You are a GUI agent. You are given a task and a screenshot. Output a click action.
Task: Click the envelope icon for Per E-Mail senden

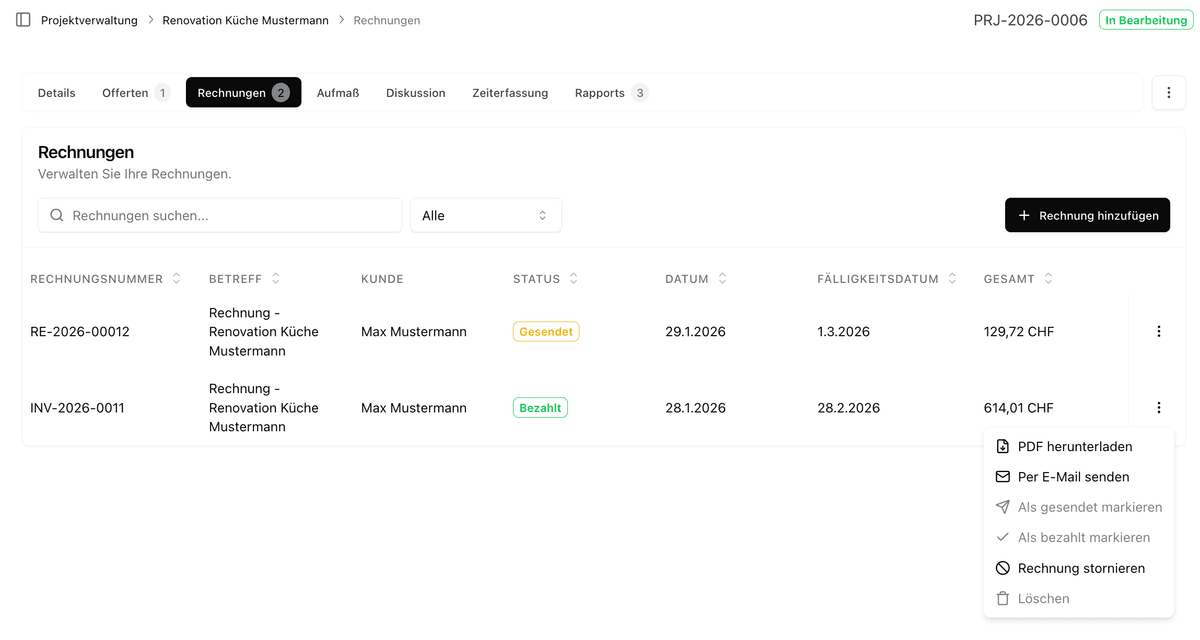(1002, 477)
